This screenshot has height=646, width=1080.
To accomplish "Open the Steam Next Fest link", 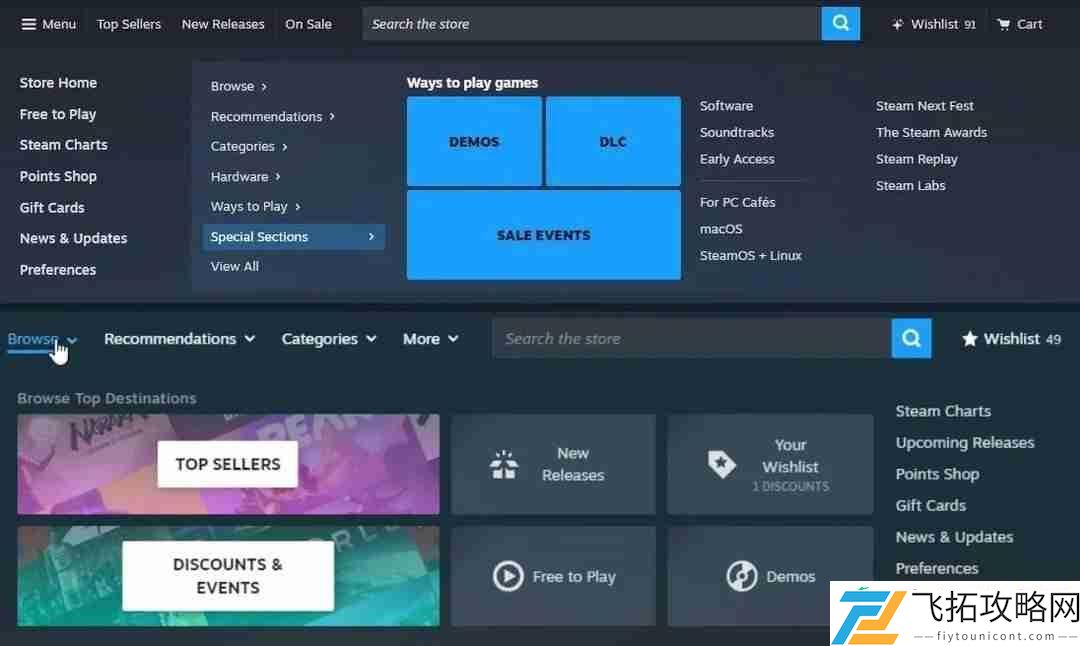I will pos(925,106).
